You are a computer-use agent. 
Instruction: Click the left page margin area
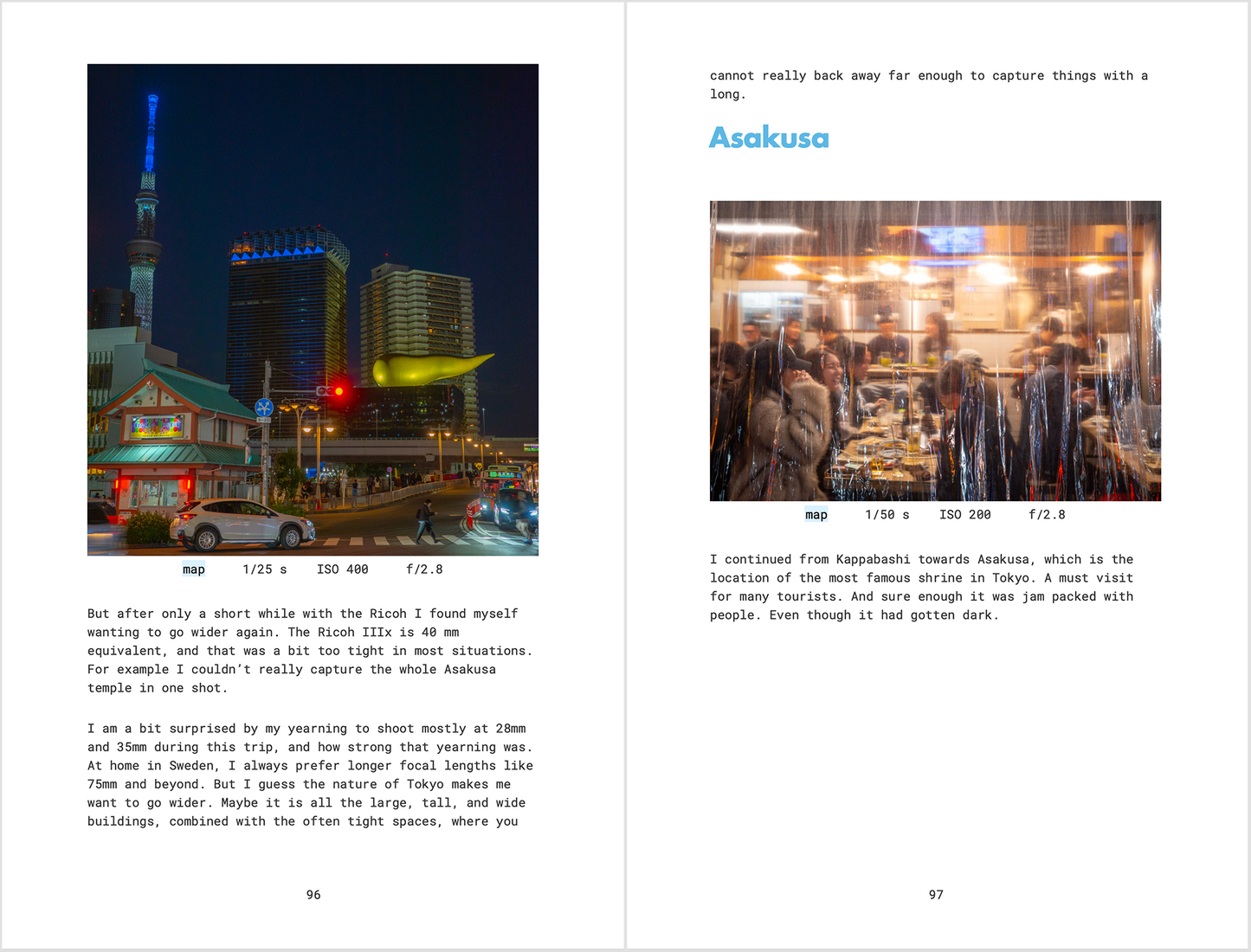[43, 476]
